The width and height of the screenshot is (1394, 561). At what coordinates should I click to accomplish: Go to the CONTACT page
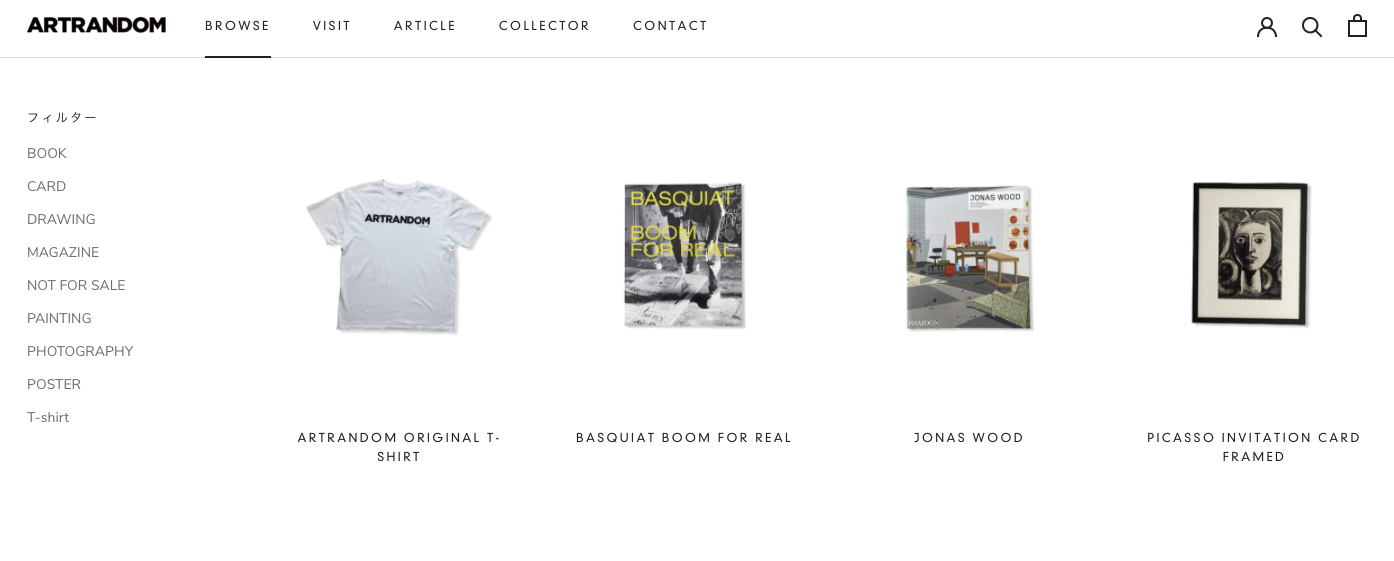[671, 26]
